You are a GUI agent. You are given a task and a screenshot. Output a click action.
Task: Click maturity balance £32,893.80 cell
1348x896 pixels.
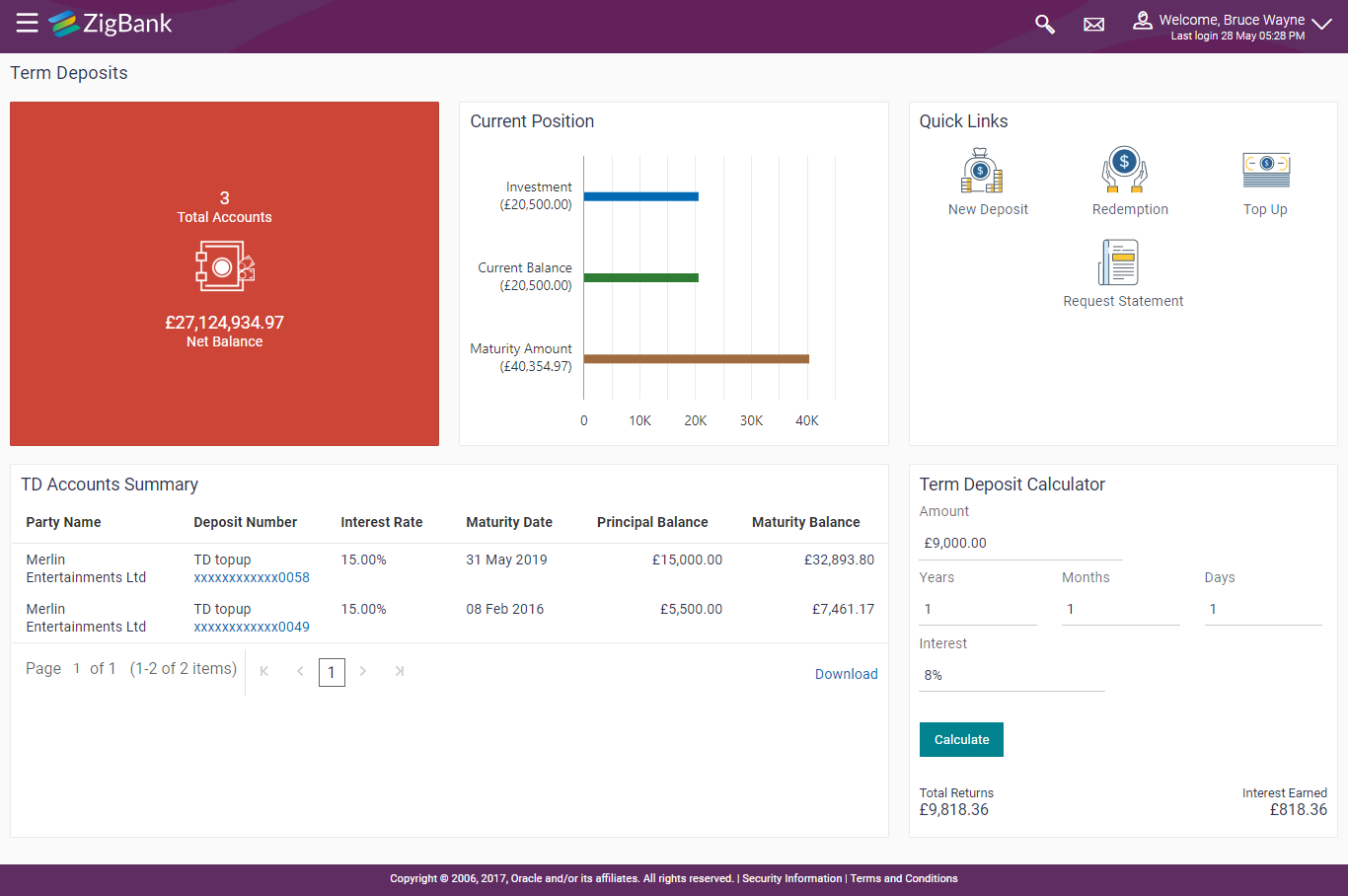[839, 560]
